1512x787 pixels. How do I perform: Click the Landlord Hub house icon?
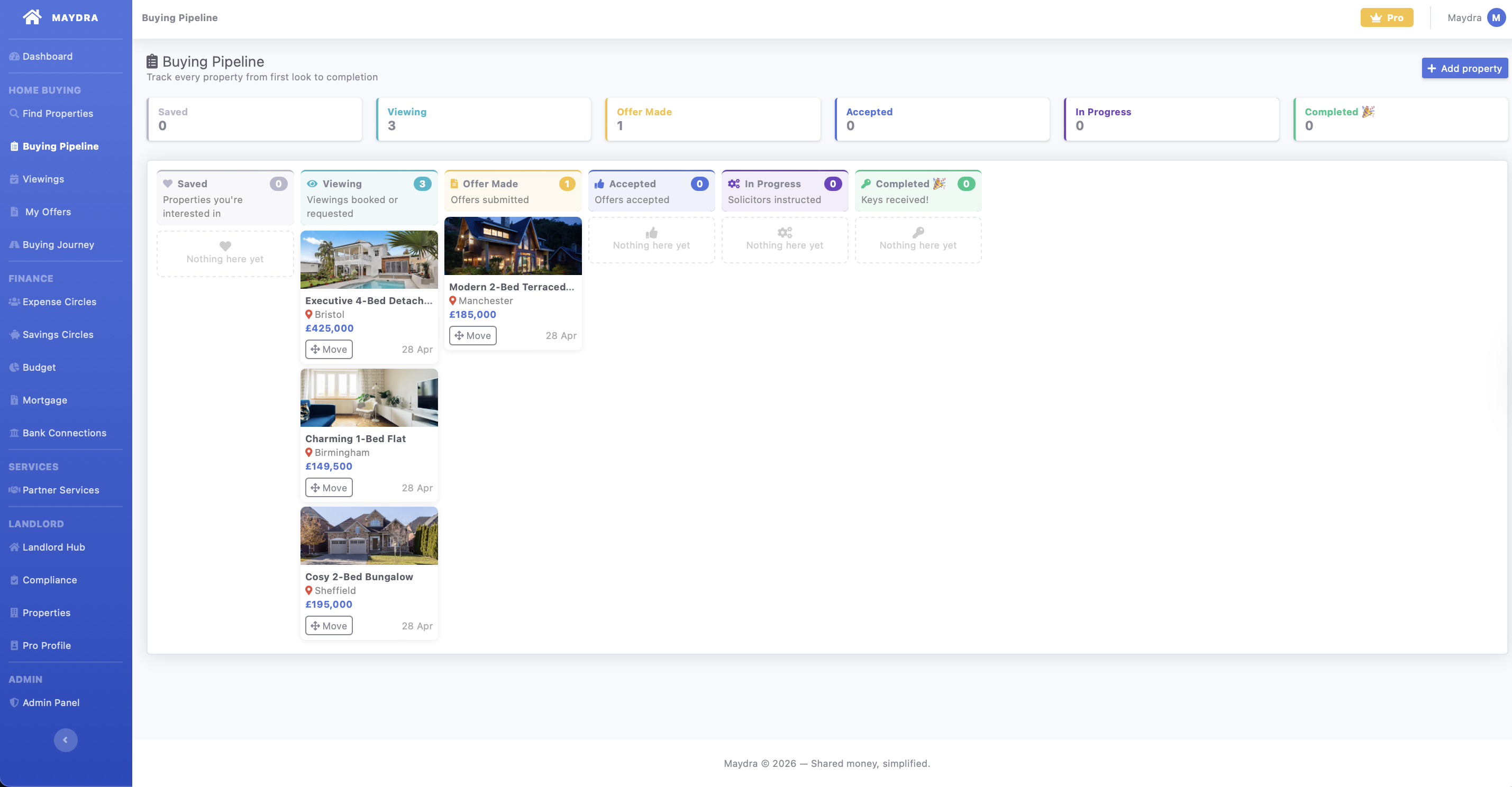click(14, 547)
